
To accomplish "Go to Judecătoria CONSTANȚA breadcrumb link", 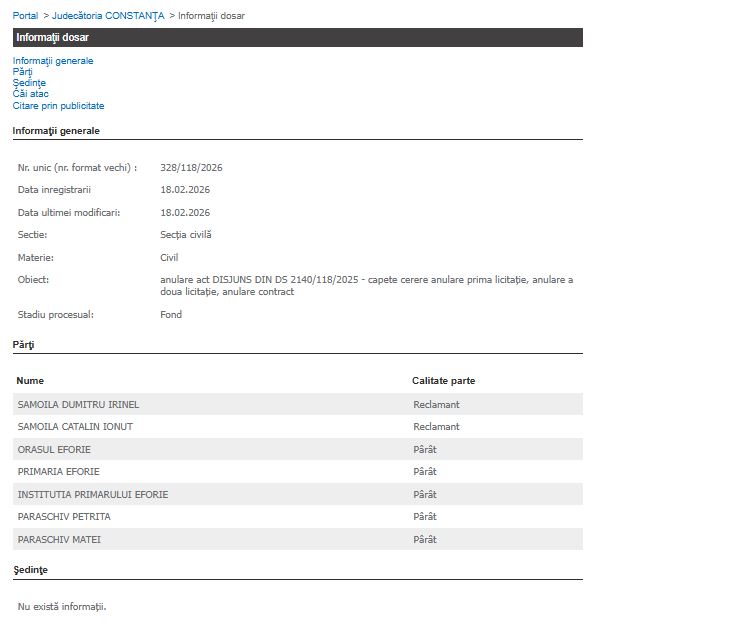I will pyautogui.click(x=108, y=16).
